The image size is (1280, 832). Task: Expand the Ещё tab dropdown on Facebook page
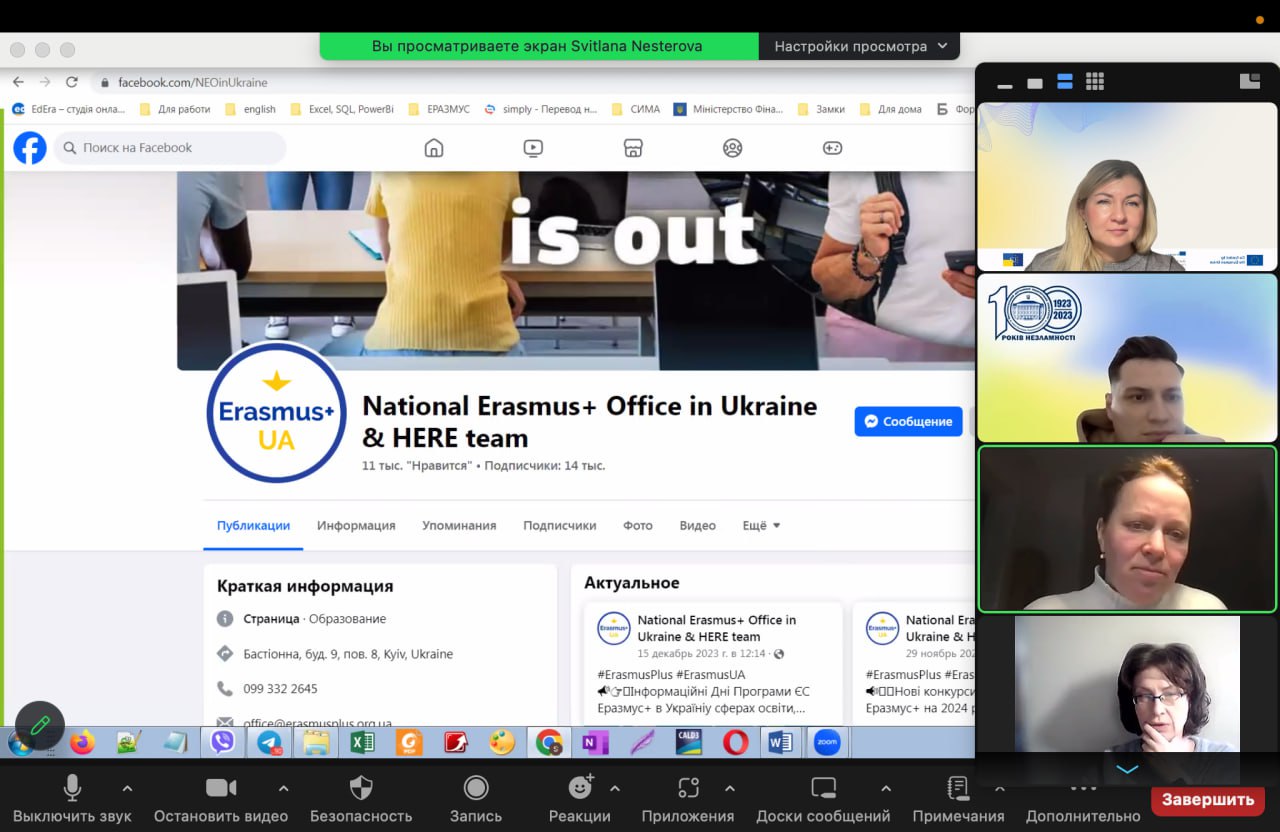(761, 525)
